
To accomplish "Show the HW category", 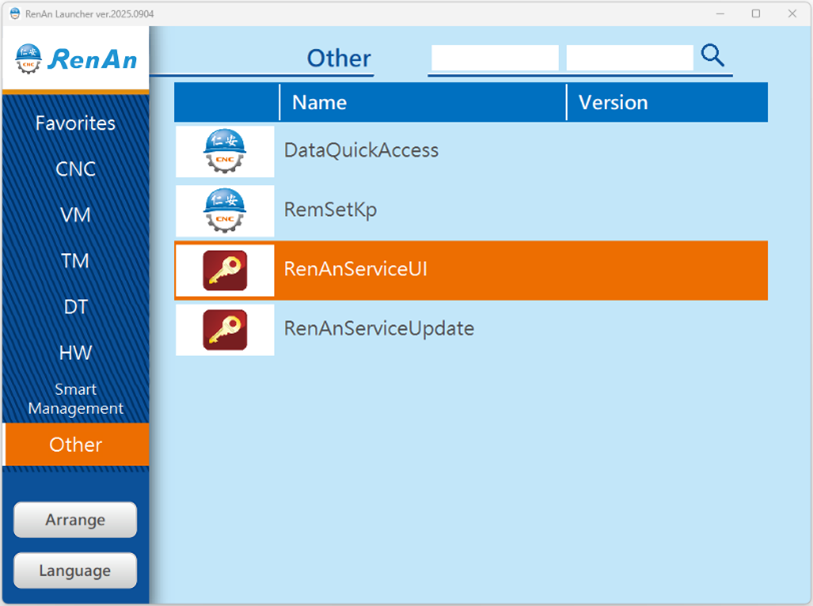I will pos(76,353).
